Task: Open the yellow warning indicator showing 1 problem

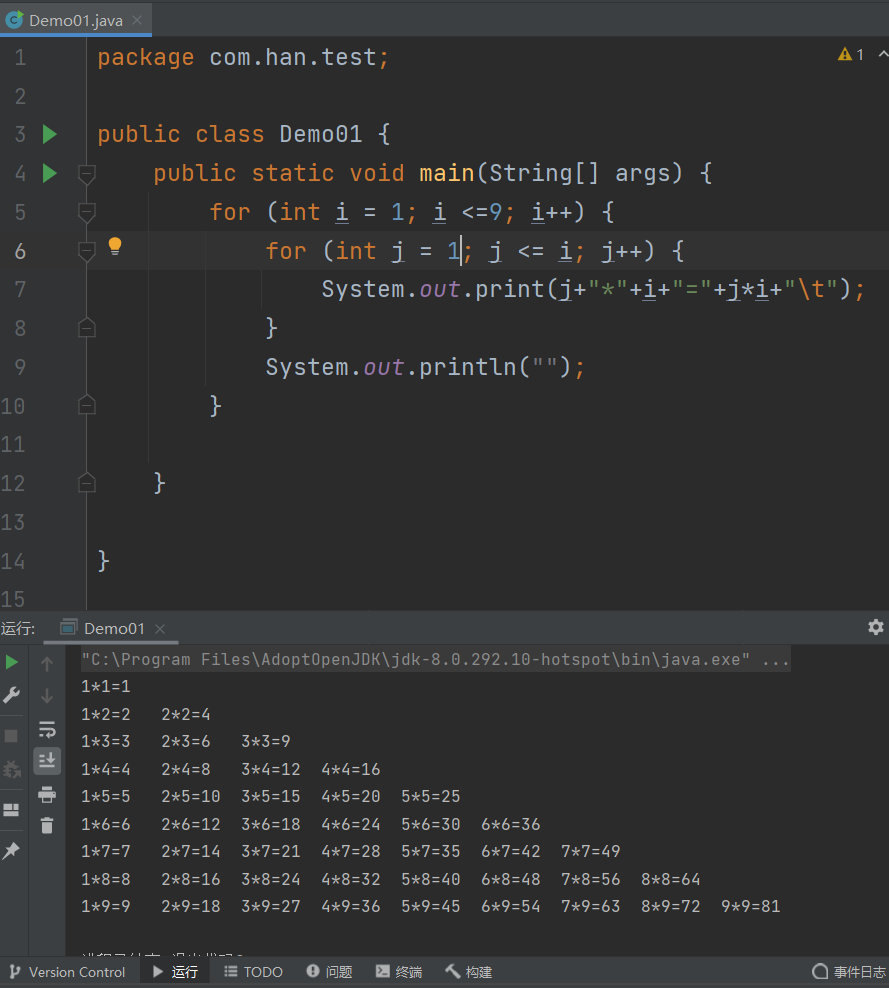Action: tap(851, 55)
